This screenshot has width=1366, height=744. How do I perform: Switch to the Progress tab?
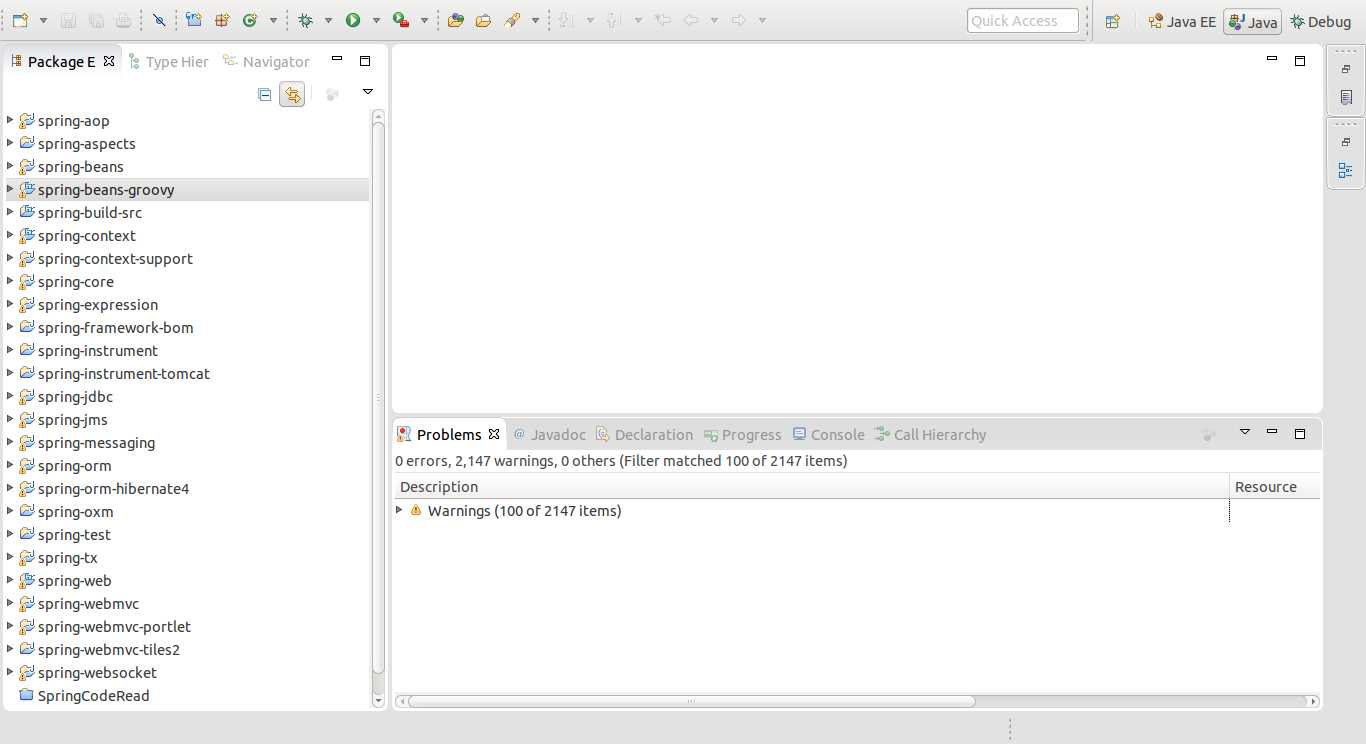click(x=742, y=435)
